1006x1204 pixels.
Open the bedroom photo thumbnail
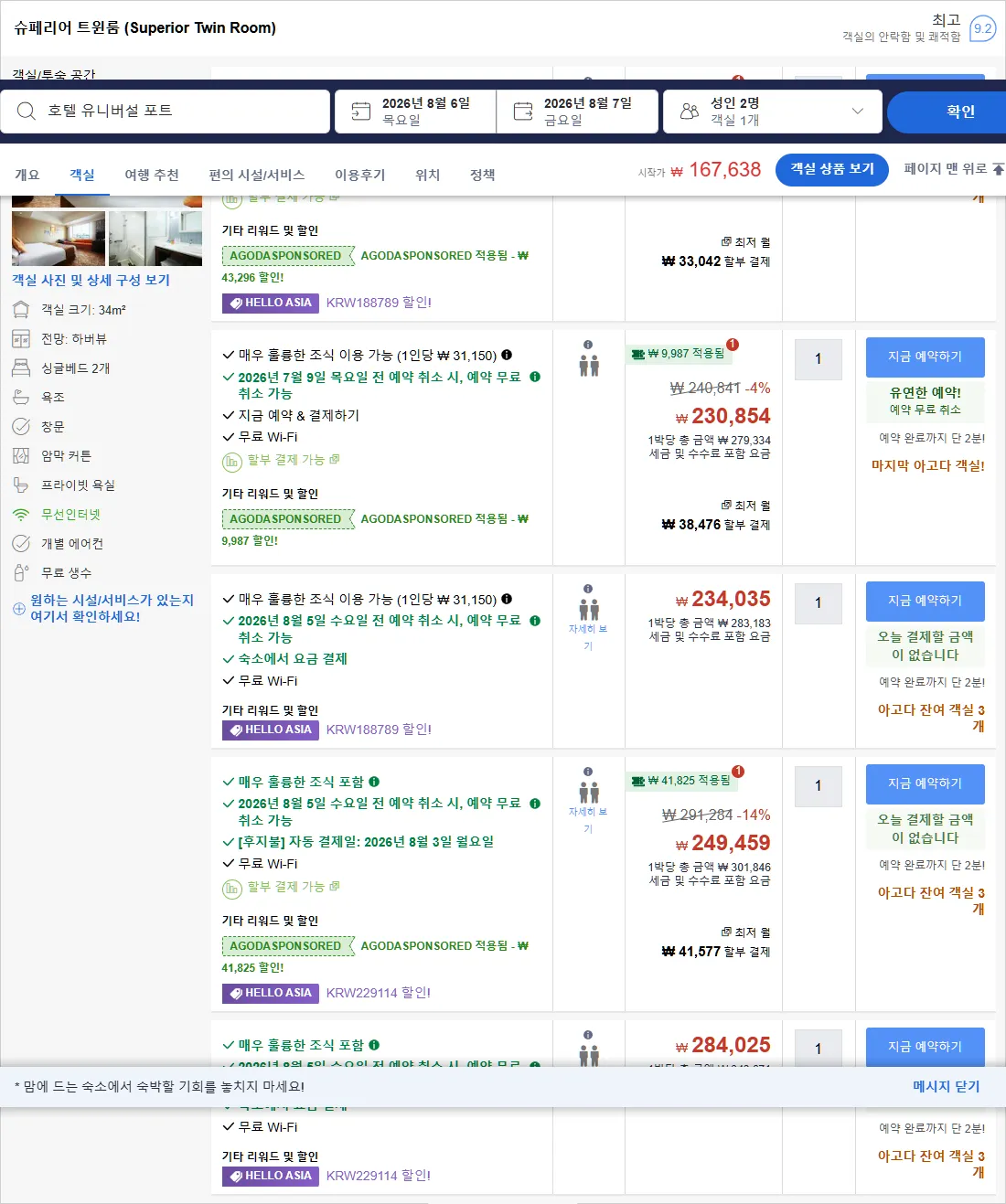[59, 239]
